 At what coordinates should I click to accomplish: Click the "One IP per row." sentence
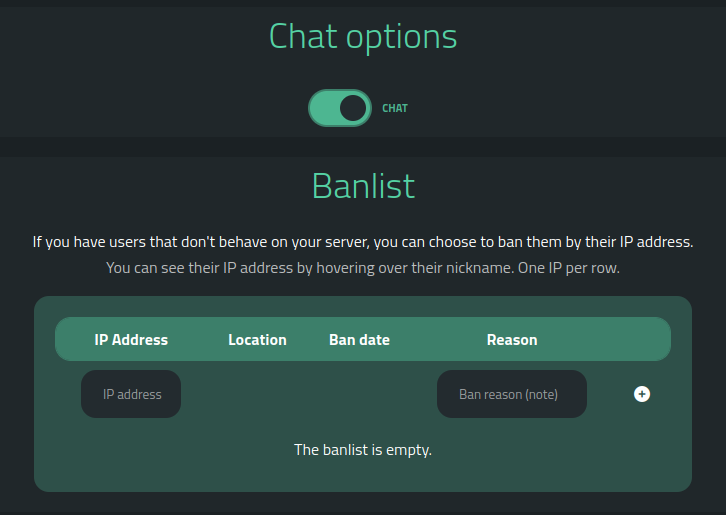tap(568, 268)
